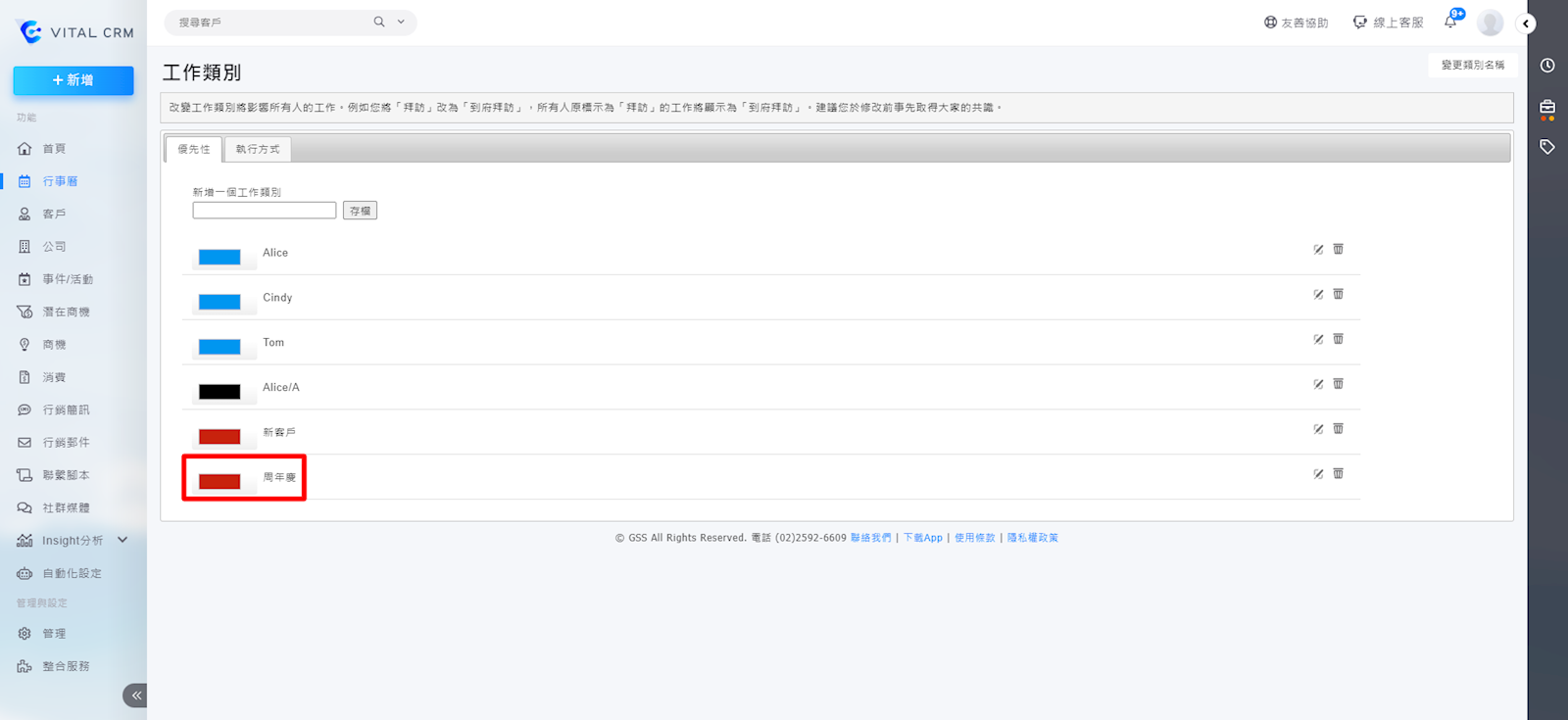
Task: Switch to the 執行方式 tab
Action: click(258, 149)
